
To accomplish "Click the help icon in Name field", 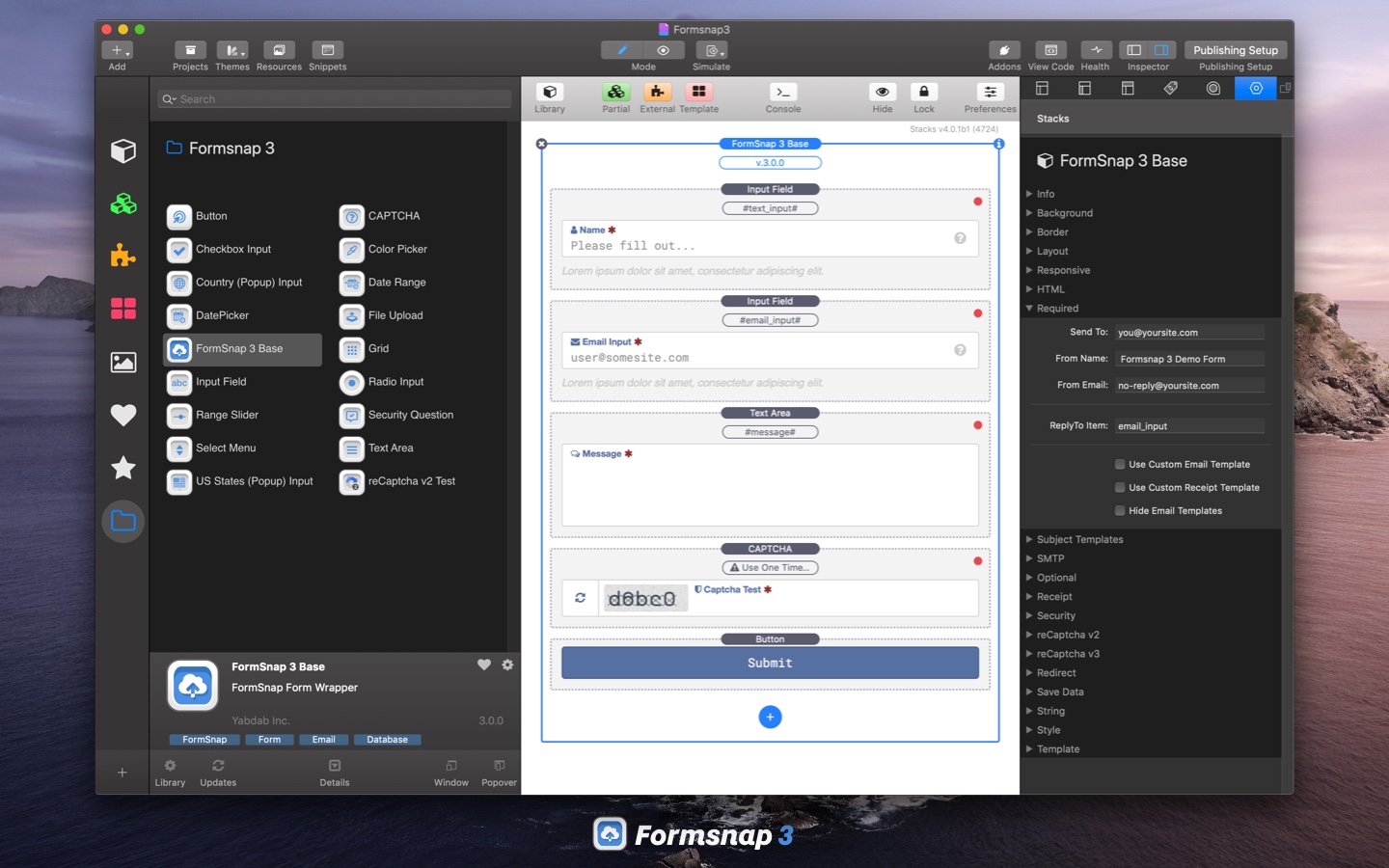I will [x=960, y=238].
